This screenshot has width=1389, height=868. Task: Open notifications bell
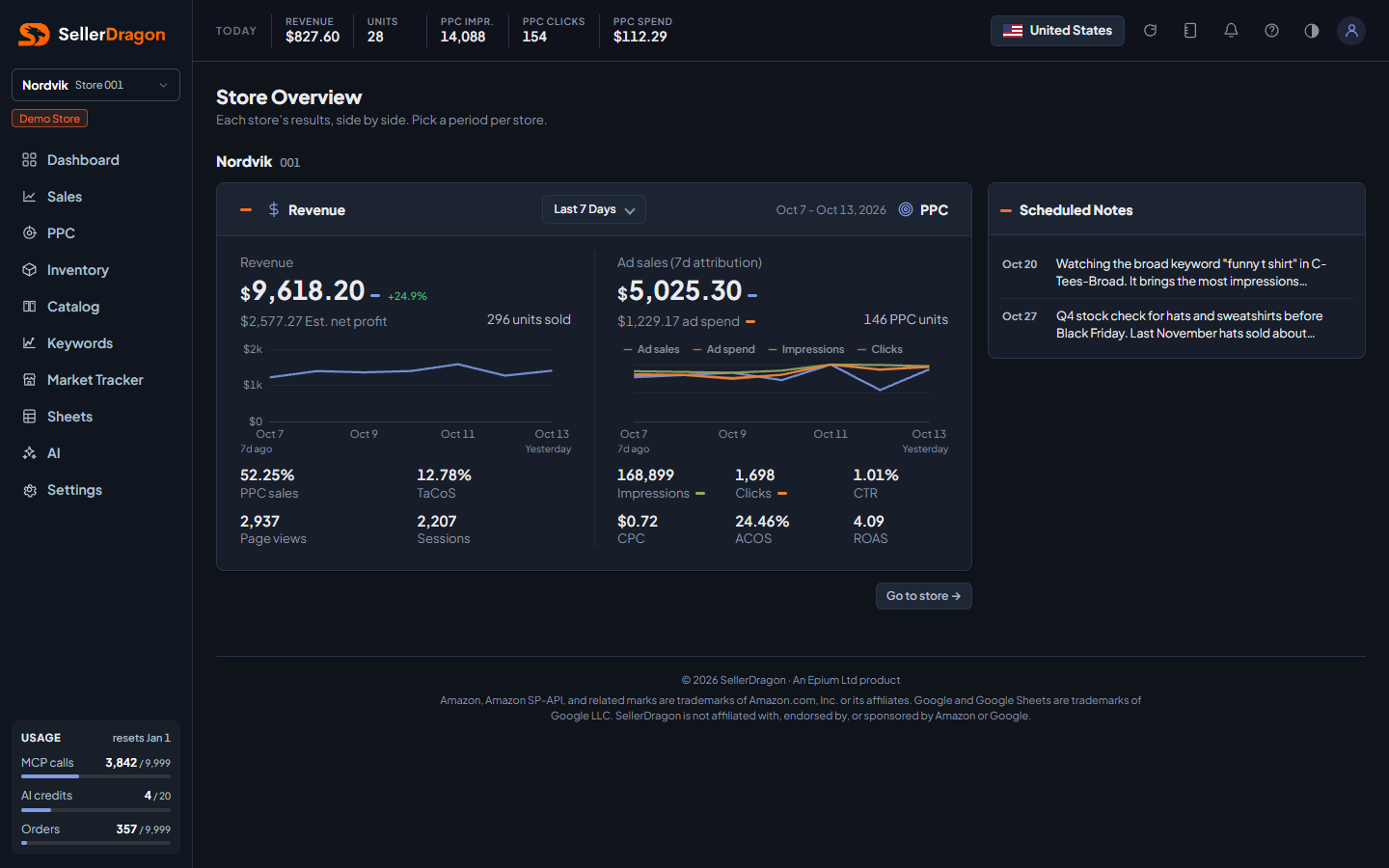[x=1231, y=31]
